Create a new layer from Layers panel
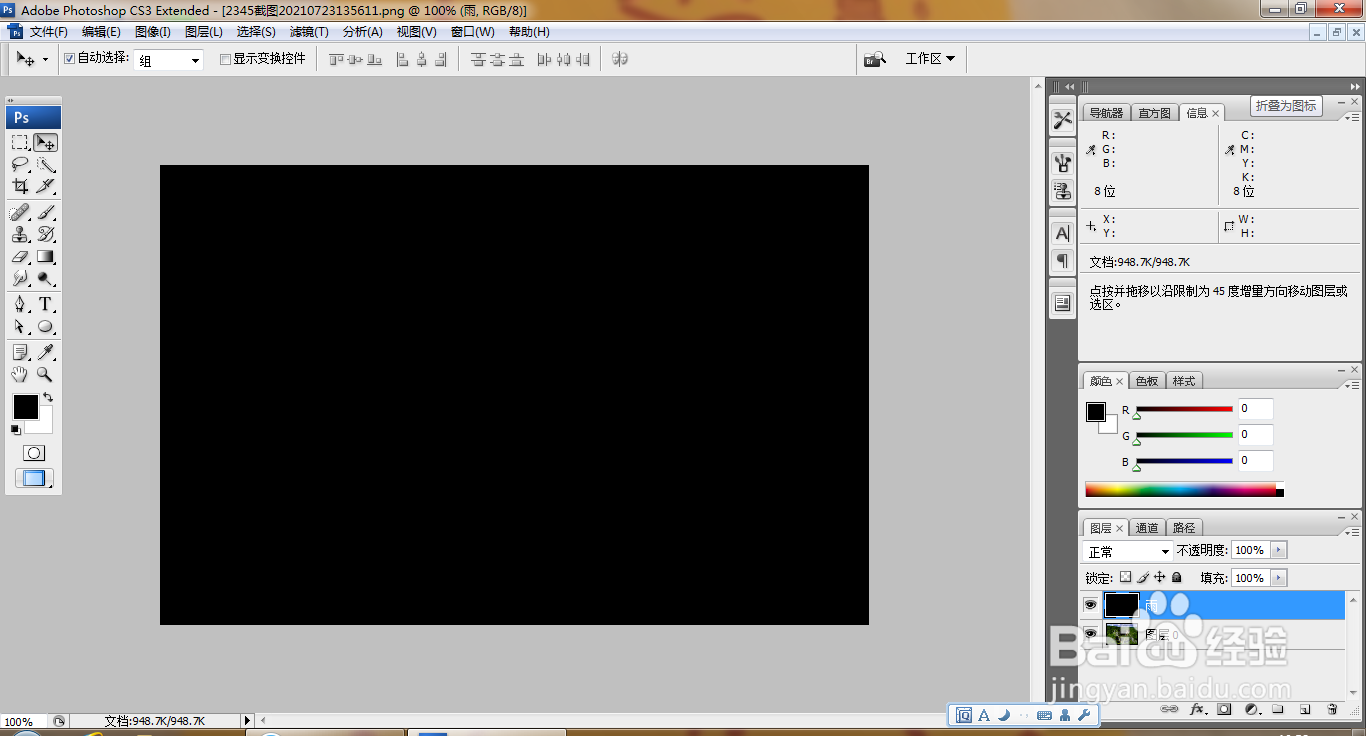1366x736 pixels. 1305,709
